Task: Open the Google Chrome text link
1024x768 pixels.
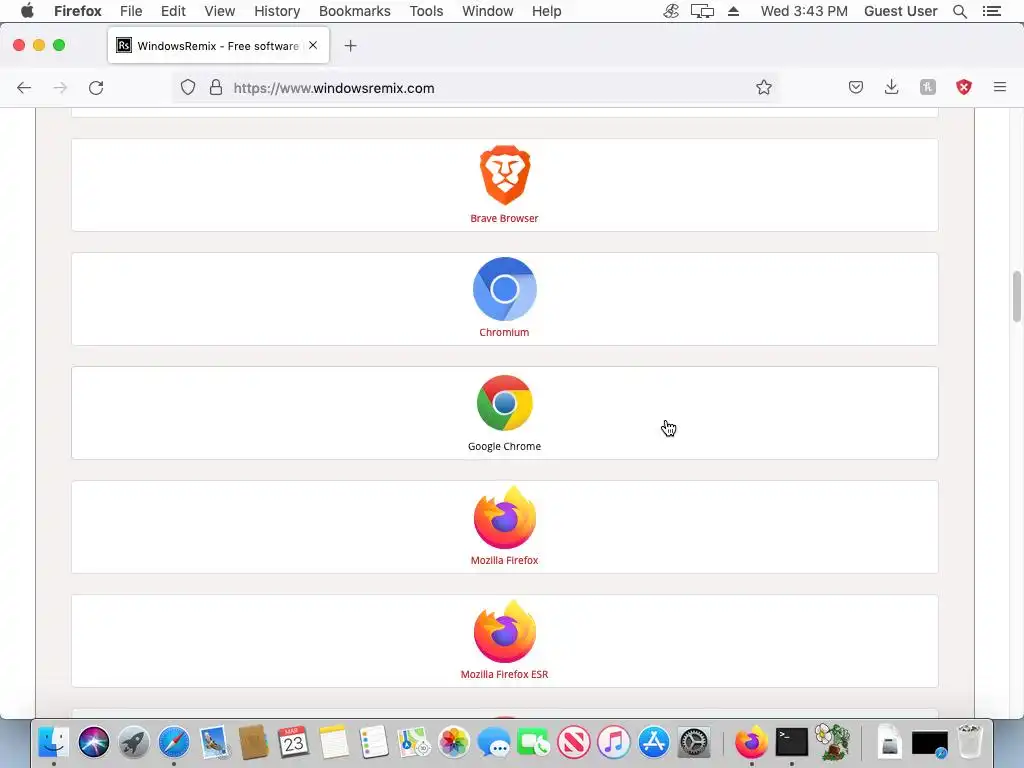Action: tap(504, 446)
